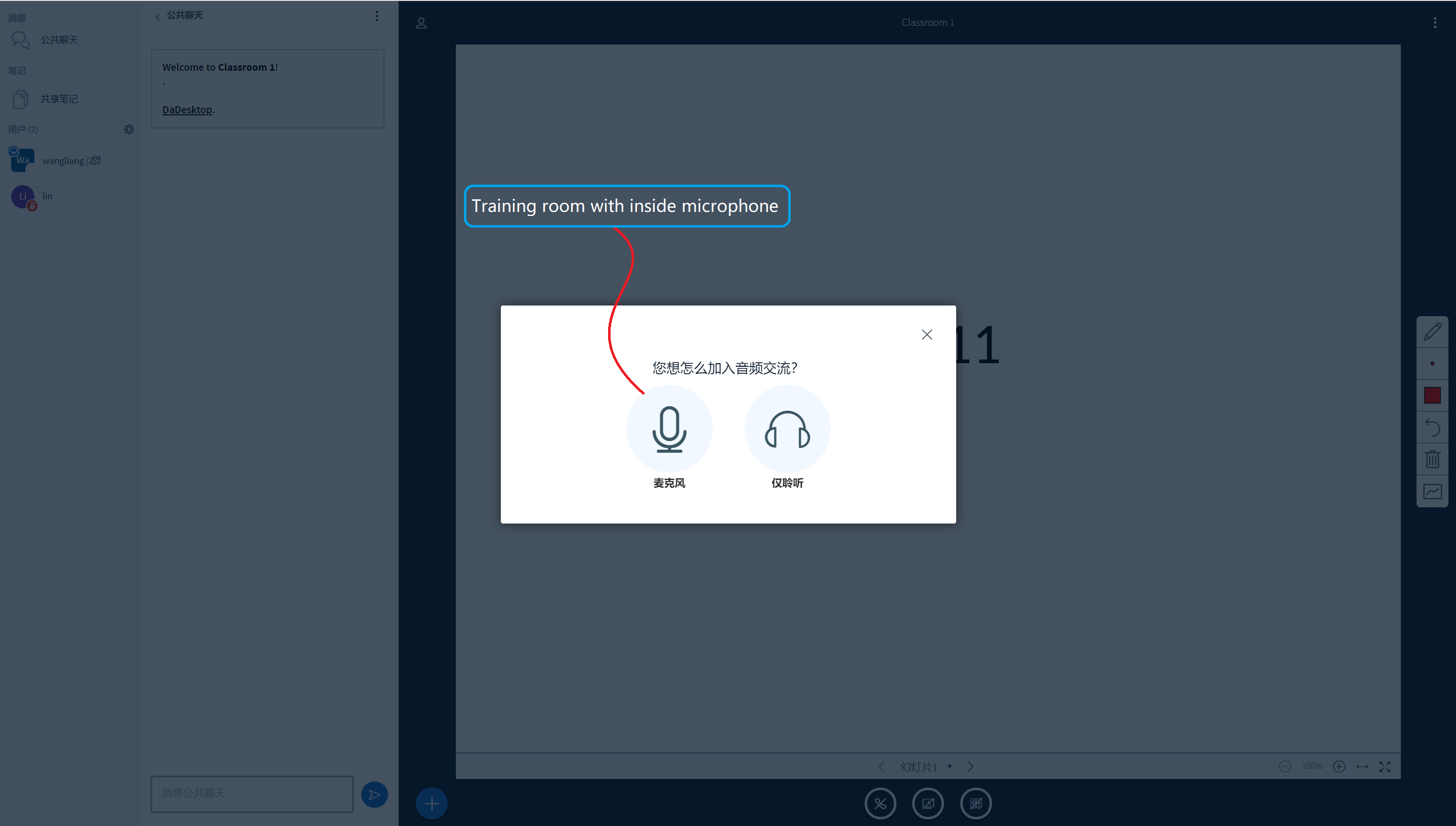Screen dimensions: 1456x826
Task: Open the top-right options menu
Action: (x=1434, y=23)
